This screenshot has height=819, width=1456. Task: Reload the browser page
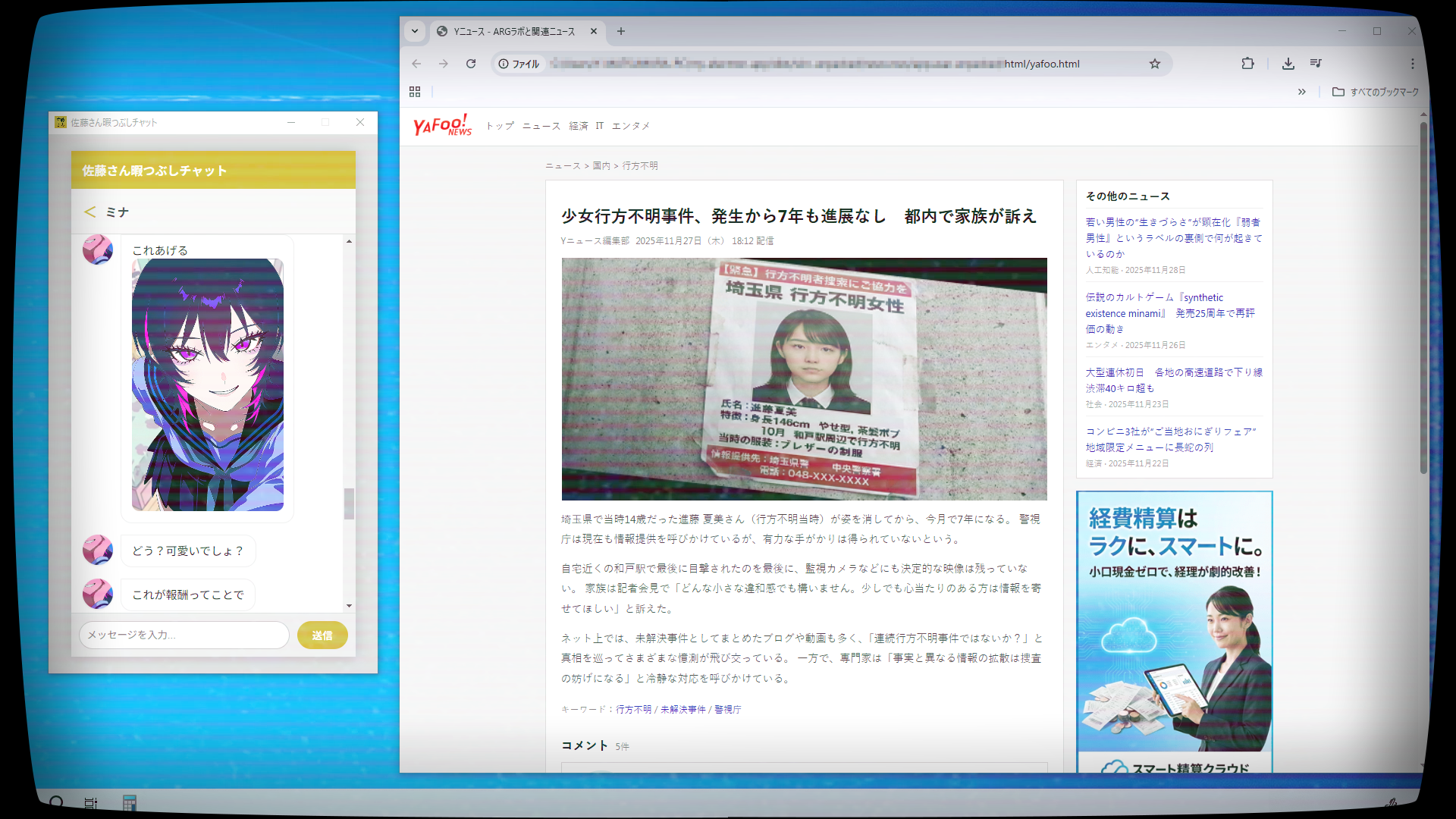pos(471,64)
